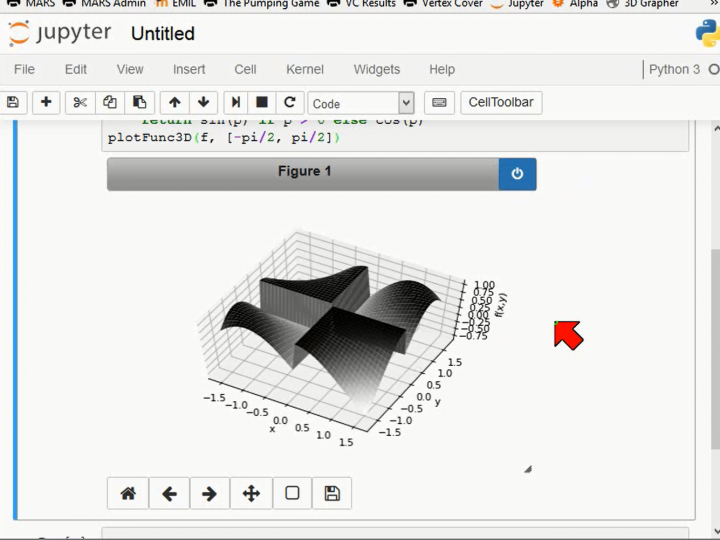
Task: Open the command palette keyboard icon
Action: click(x=439, y=102)
